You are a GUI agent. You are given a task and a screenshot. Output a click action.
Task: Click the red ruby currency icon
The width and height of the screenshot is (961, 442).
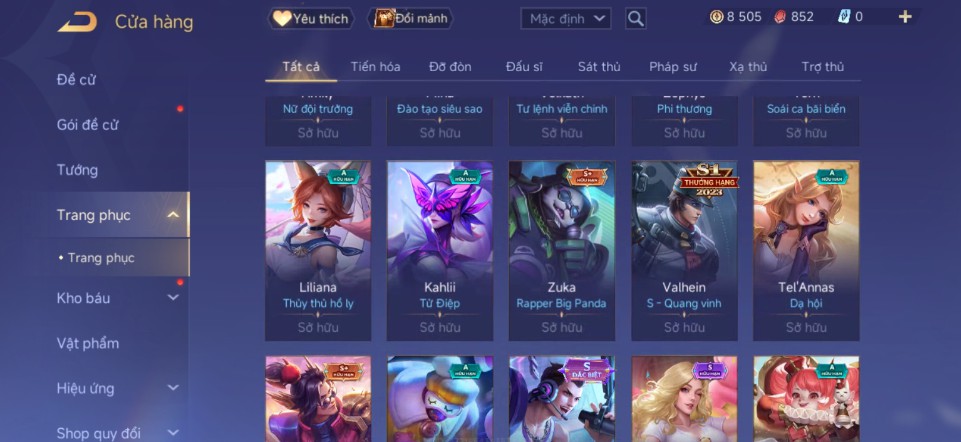coord(780,17)
